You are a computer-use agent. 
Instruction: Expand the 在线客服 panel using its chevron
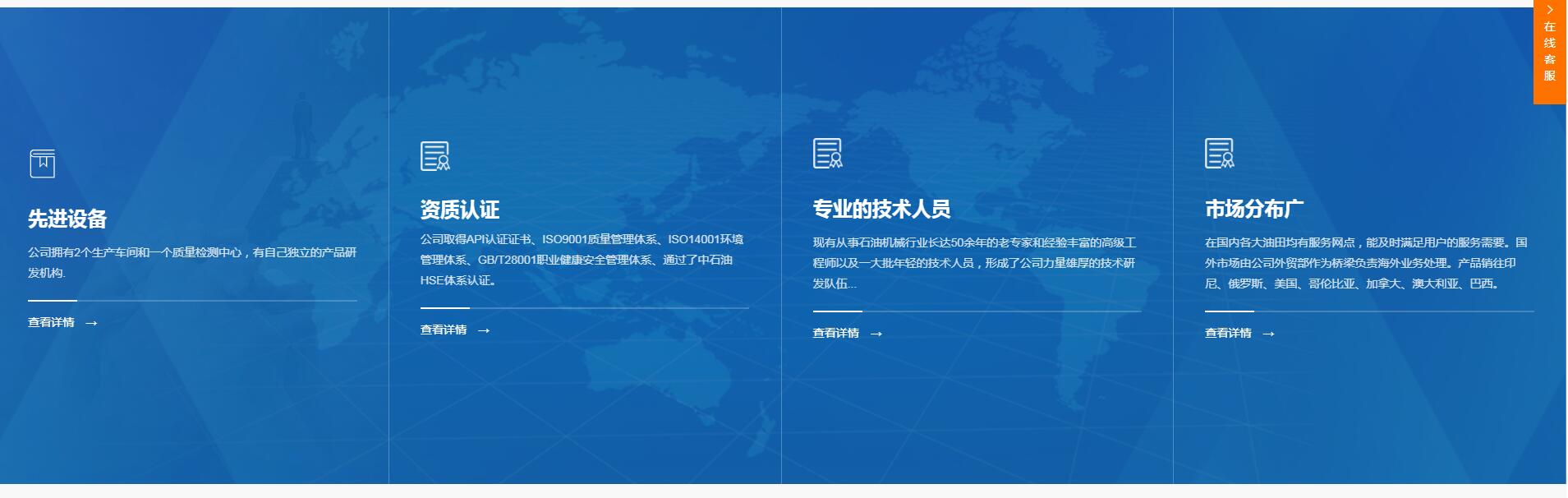1550,11
